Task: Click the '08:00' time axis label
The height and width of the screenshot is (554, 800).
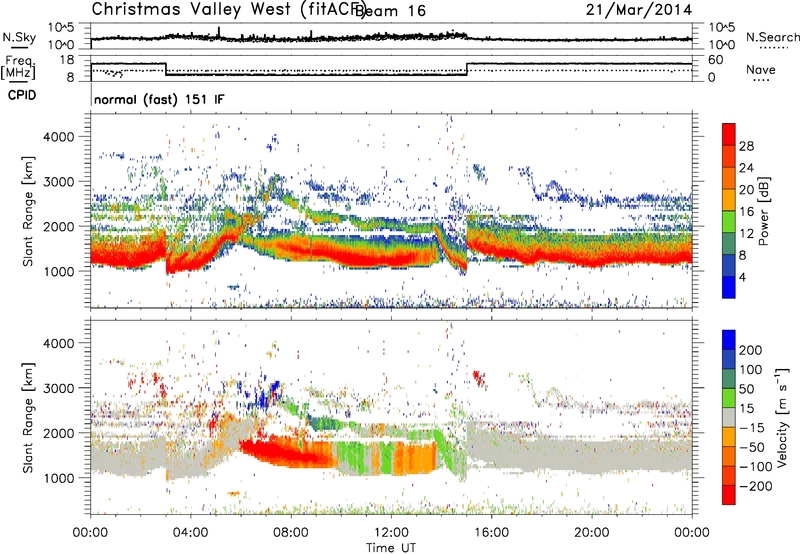Action: click(291, 533)
